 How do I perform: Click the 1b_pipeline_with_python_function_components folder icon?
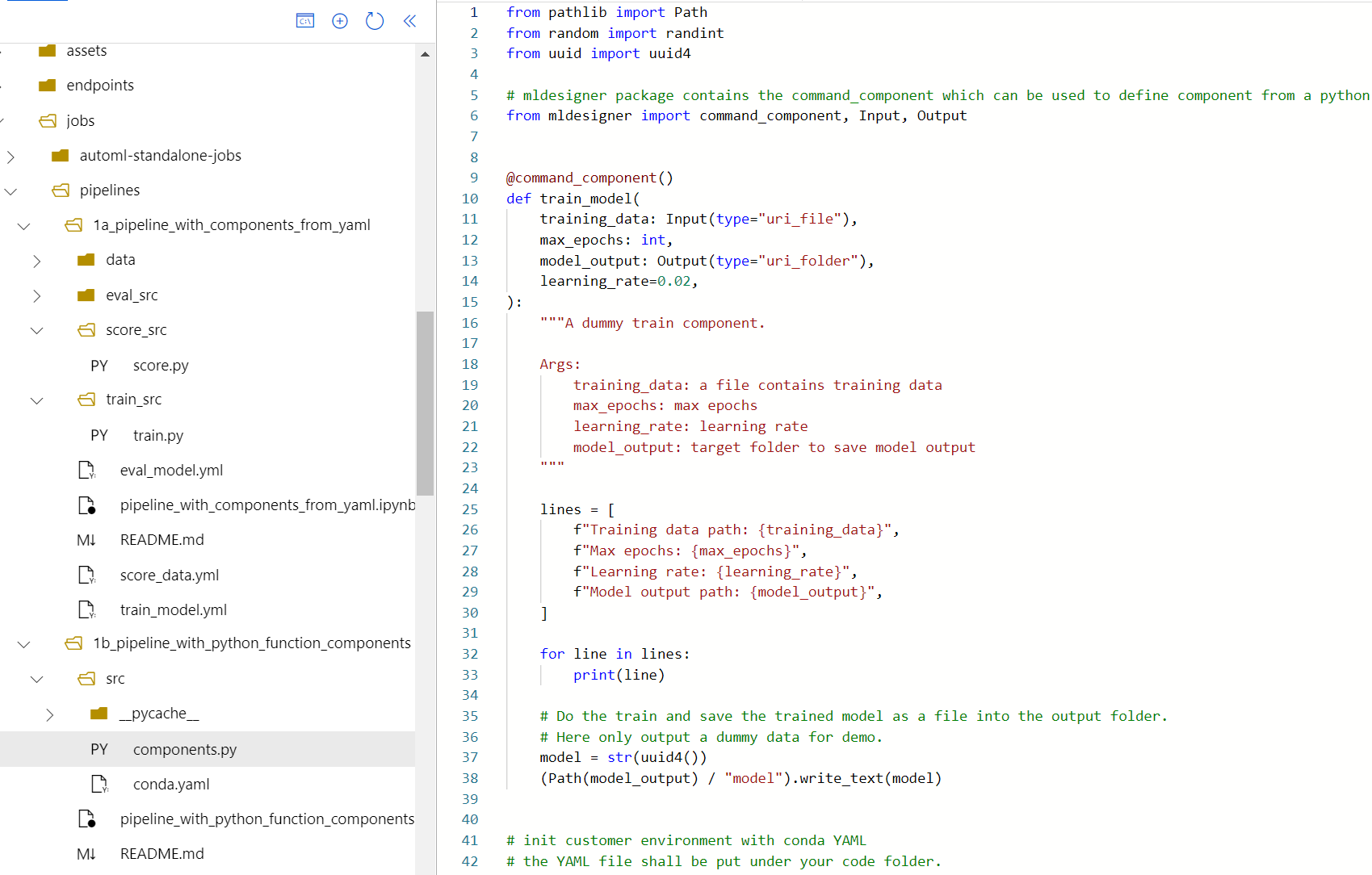point(73,643)
